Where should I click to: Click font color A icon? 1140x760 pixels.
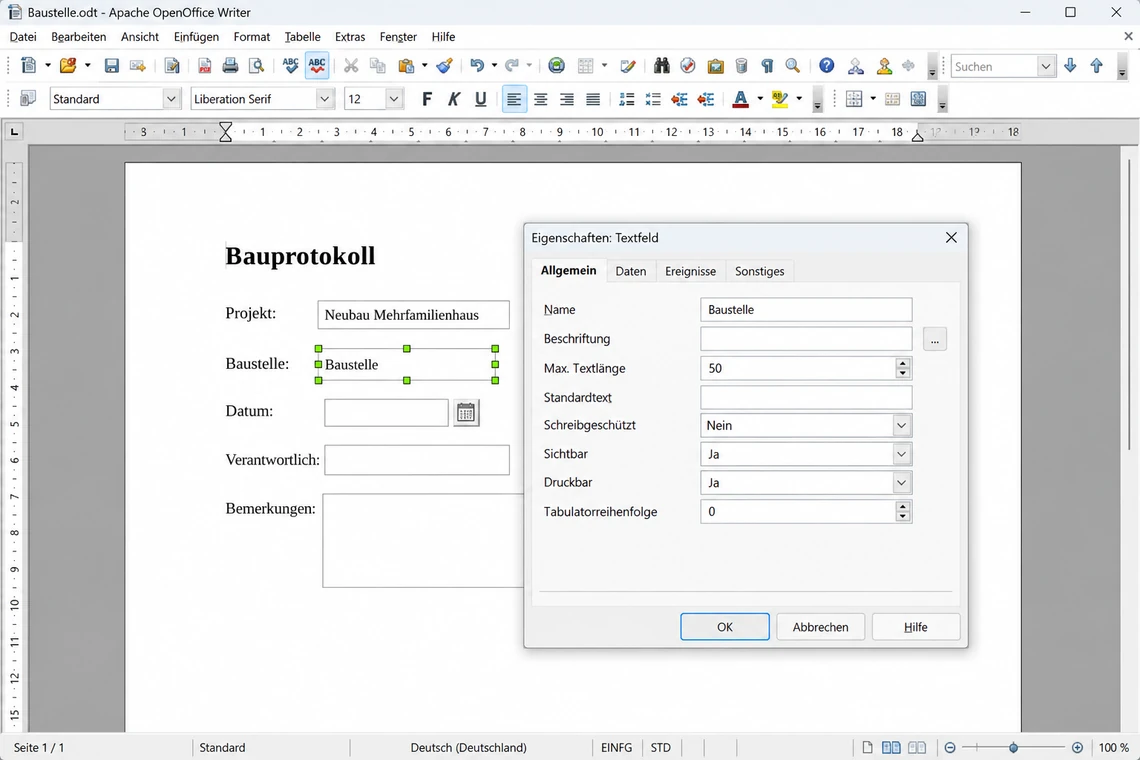[741, 99]
